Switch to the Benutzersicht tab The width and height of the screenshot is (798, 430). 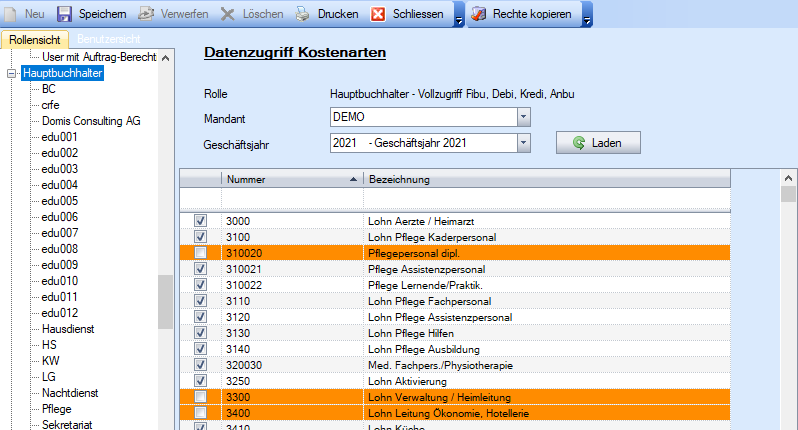[x=109, y=39]
